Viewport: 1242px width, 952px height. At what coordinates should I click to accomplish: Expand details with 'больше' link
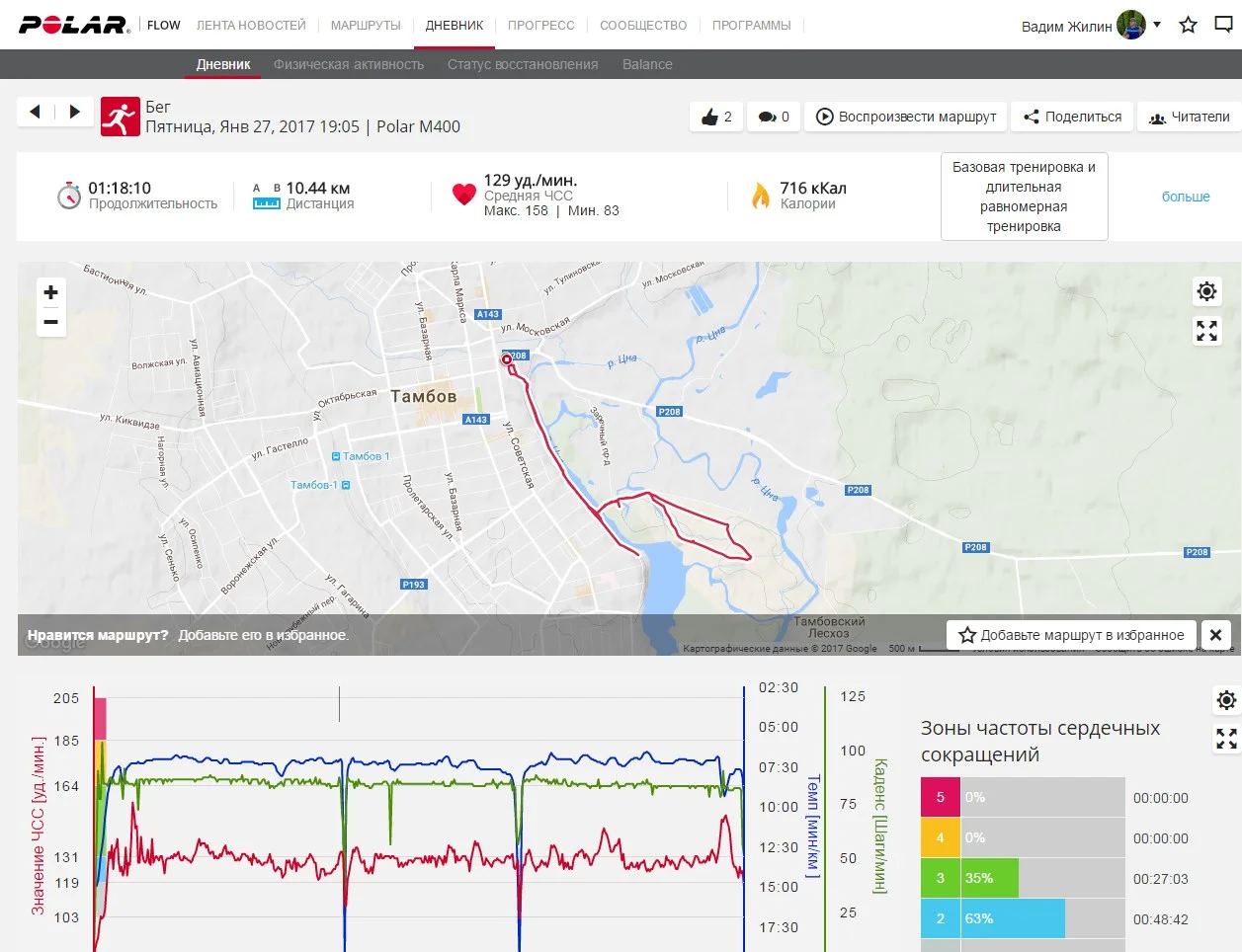pyautogui.click(x=1185, y=197)
